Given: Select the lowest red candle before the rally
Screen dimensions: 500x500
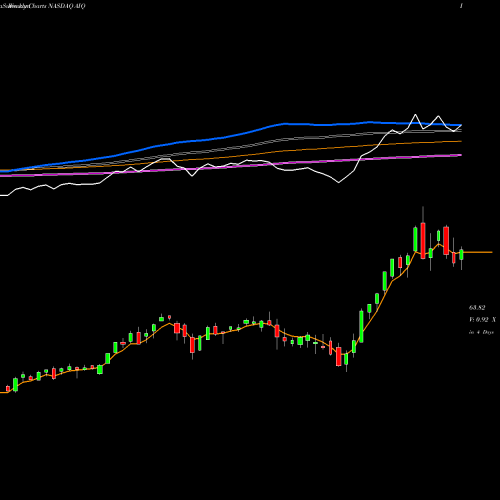Looking at the screenshot, I should coord(339,356).
